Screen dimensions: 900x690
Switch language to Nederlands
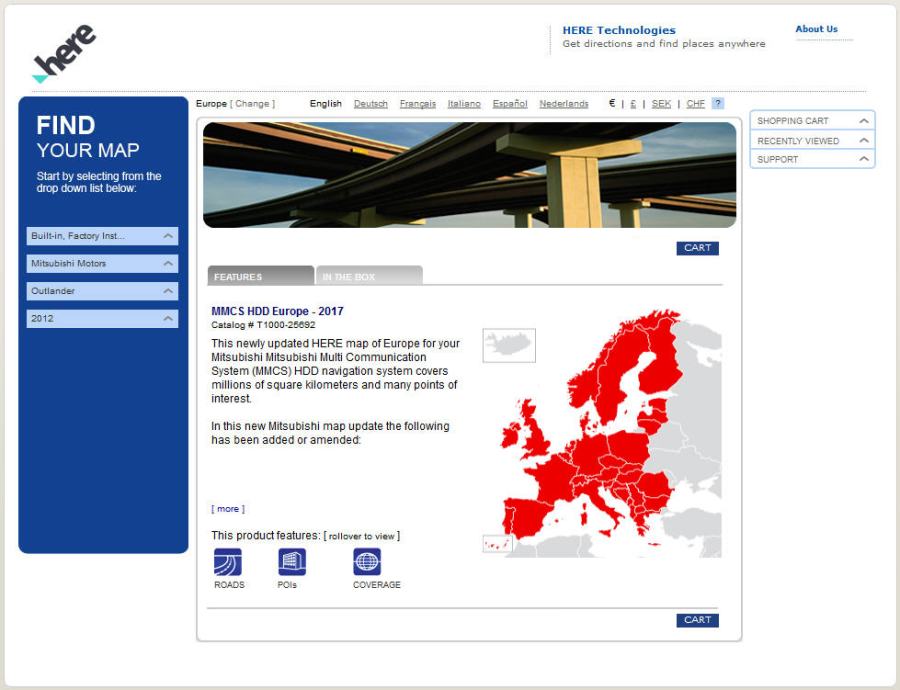(x=564, y=103)
